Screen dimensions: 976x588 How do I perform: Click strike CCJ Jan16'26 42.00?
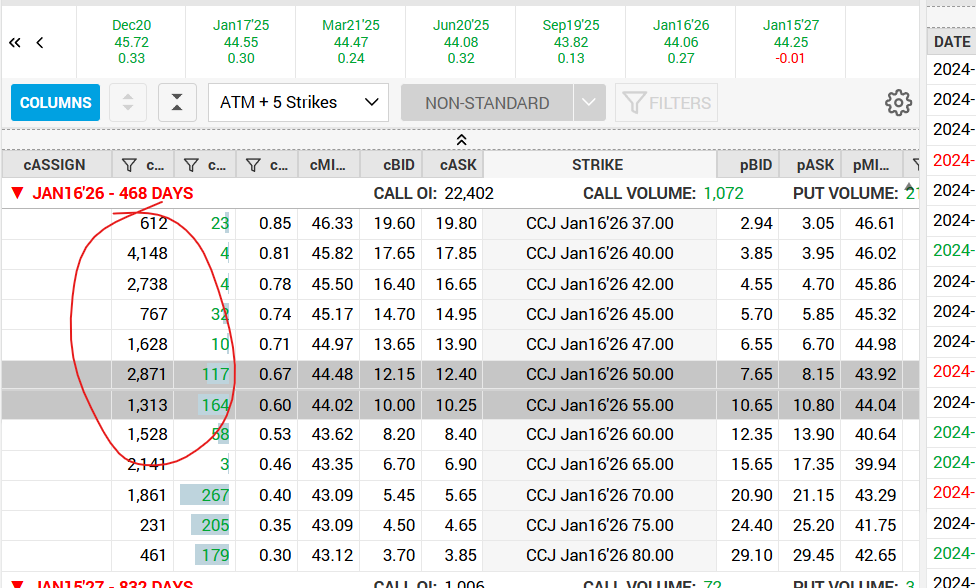599,284
